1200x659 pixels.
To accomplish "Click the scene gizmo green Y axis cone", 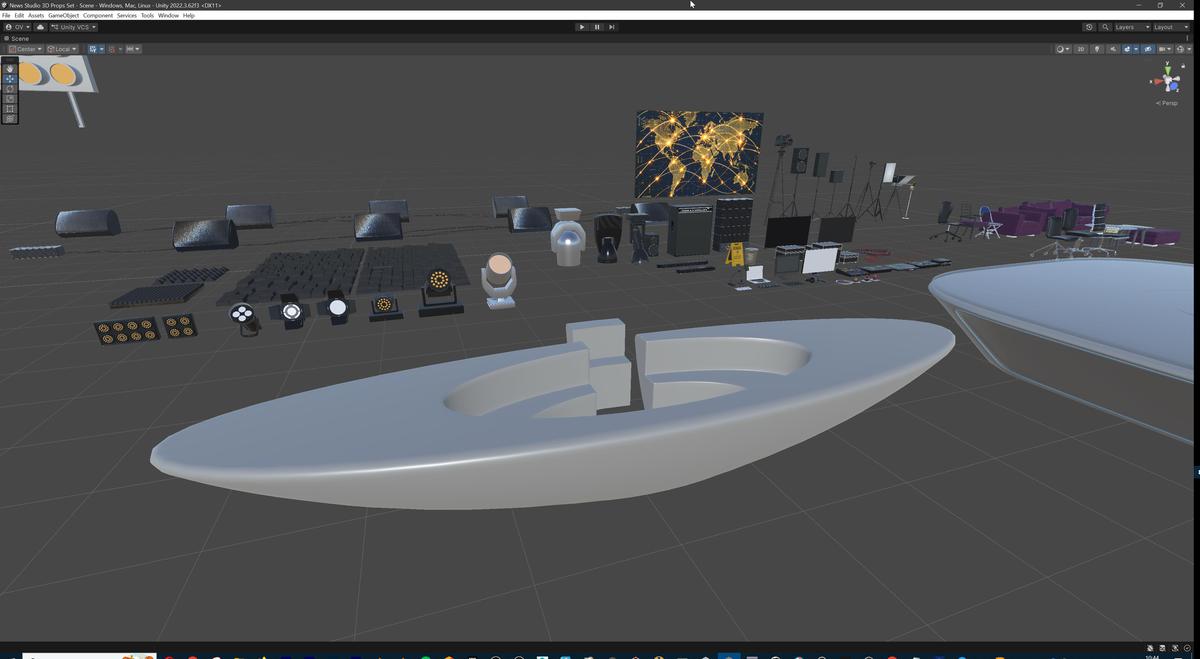I will point(1167,70).
